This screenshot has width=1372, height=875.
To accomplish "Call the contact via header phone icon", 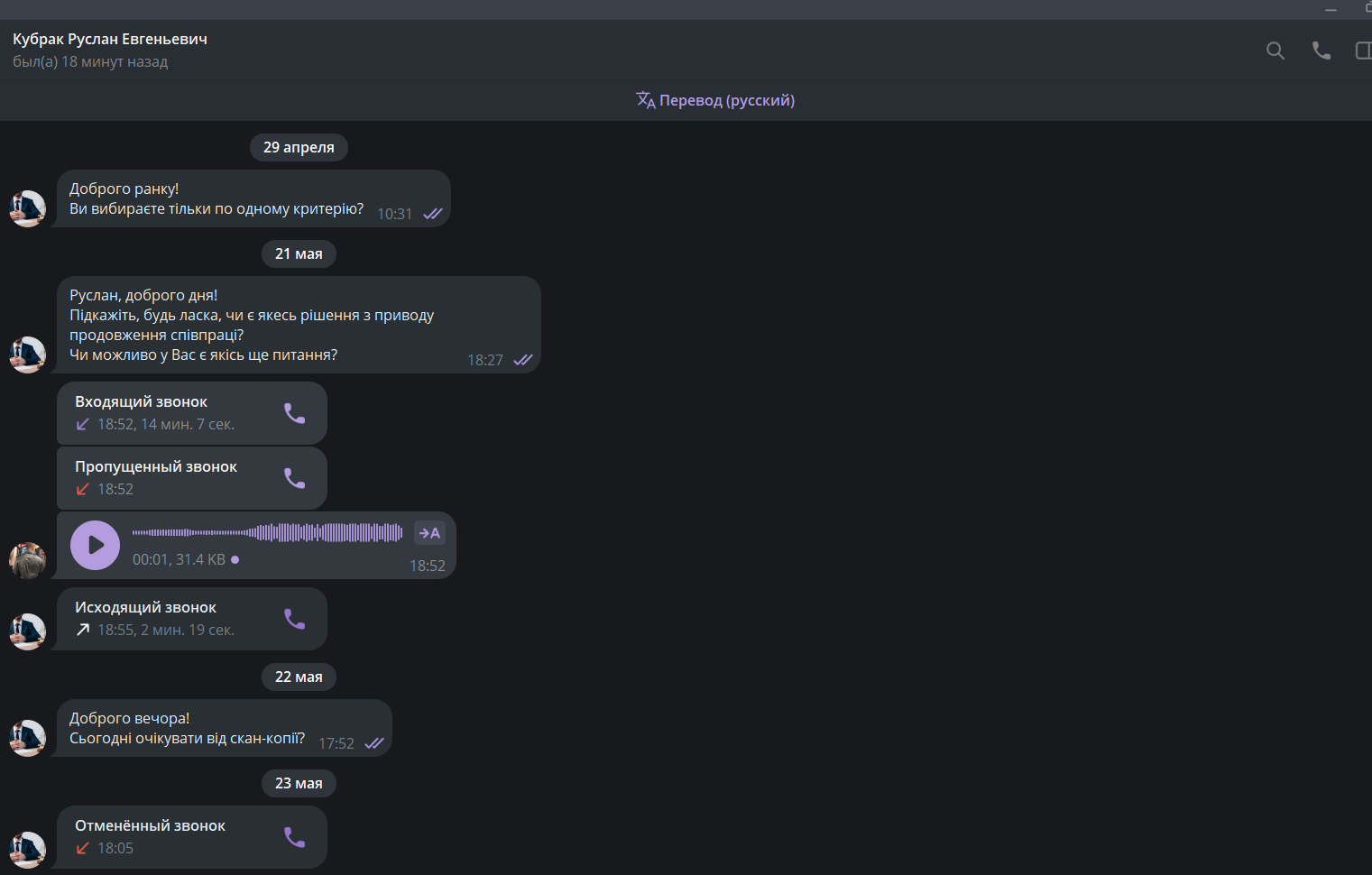I will coord(1321,51).
